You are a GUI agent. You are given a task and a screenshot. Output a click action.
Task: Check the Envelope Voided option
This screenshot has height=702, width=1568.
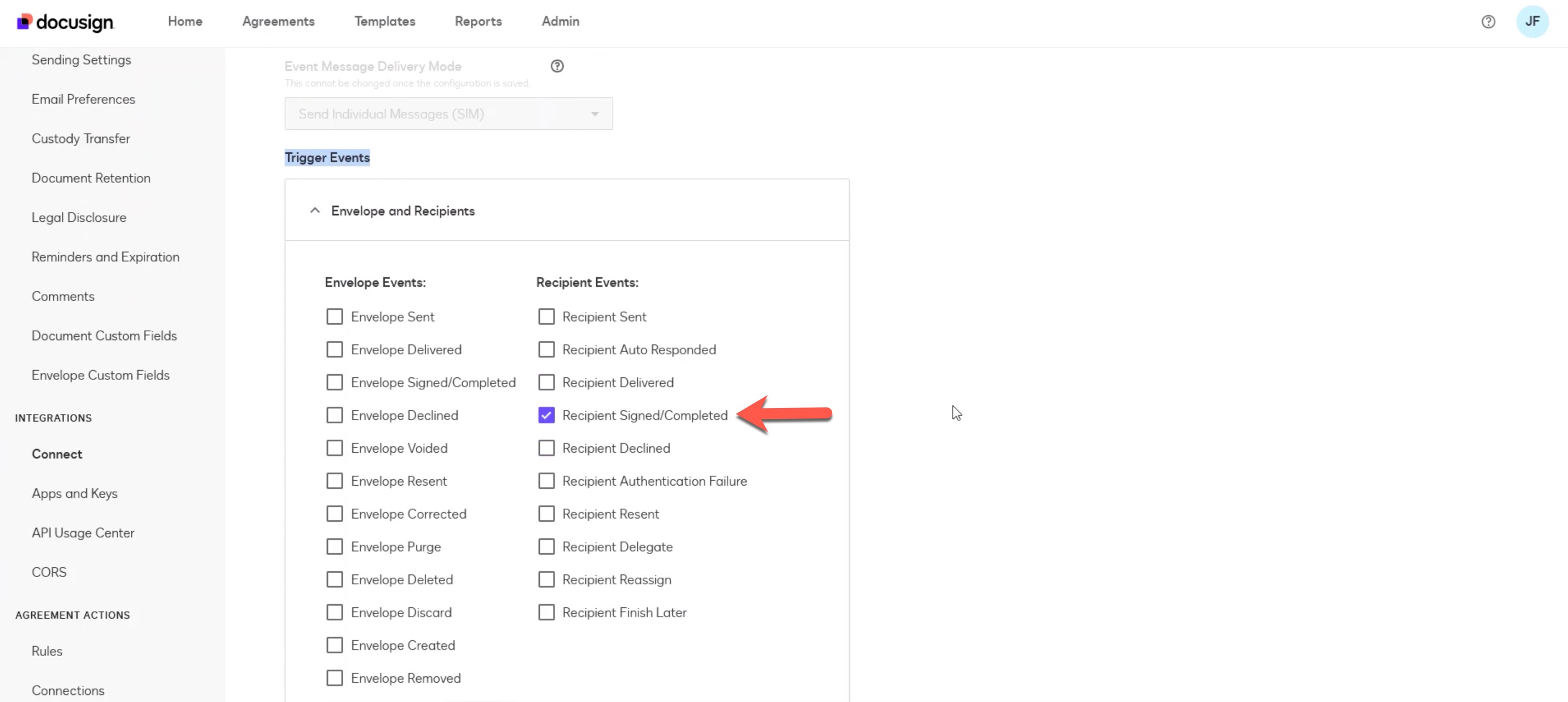(x=334, y=448)
